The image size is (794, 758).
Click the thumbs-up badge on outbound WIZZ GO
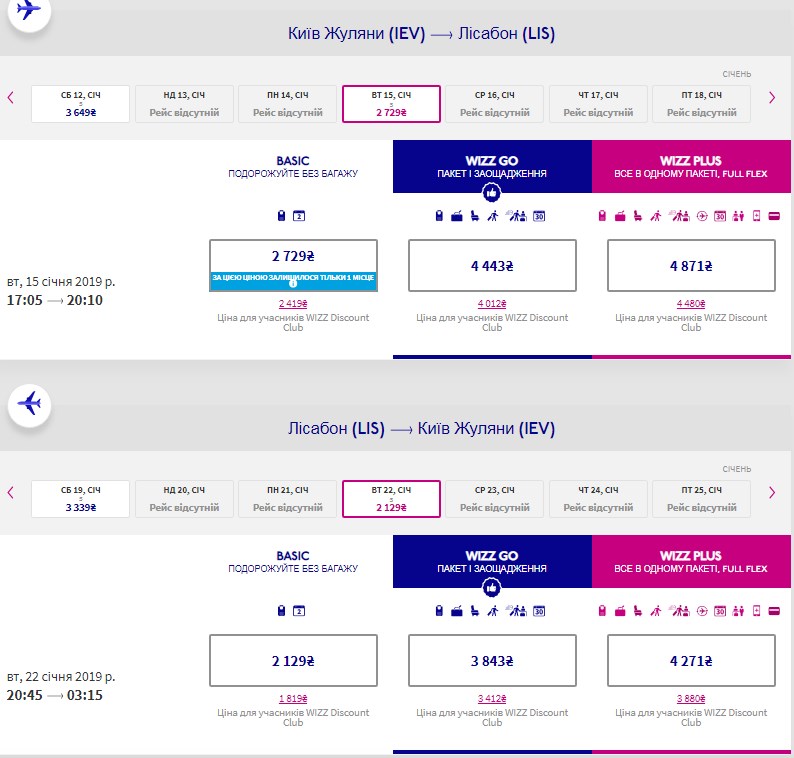[491, 191]
